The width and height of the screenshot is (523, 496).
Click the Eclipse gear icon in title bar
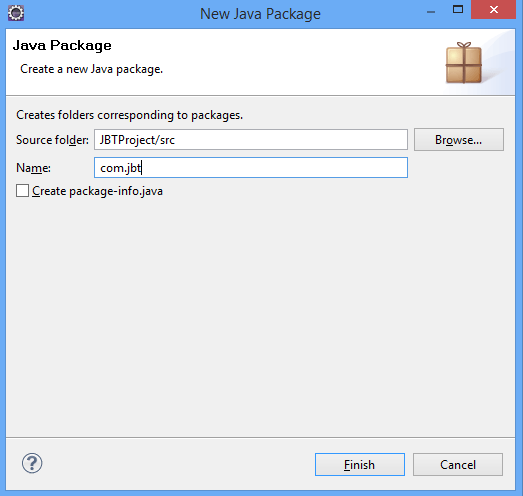coord(16,13)
